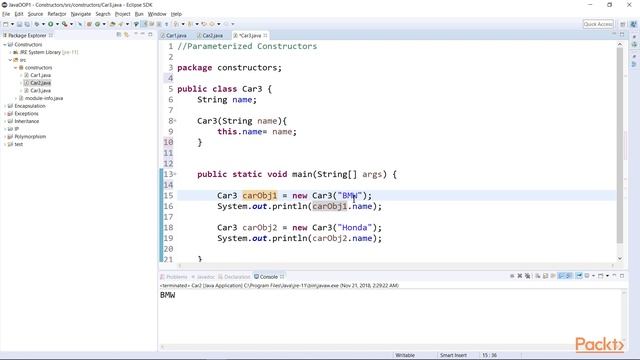Open the Open Console dropdown arrow
The width and height of the screenshot is (640, 360).
(x=607, y=276)
